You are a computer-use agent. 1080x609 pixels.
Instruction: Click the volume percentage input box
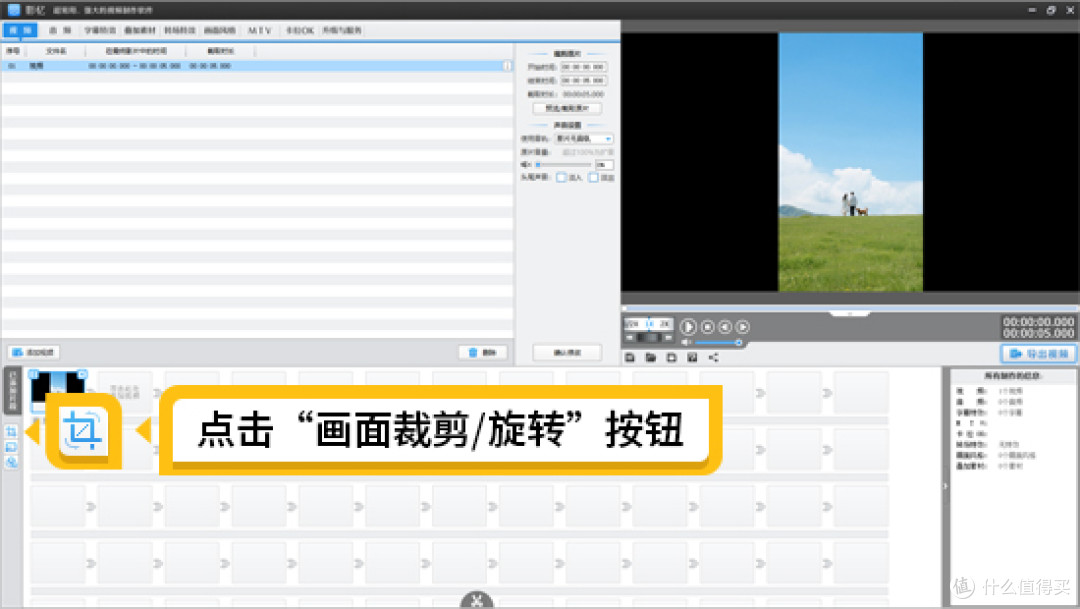pyautogui.click(x=603, y=165)
